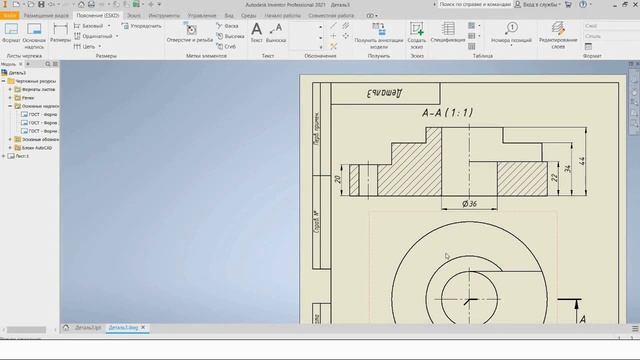Close the Деталь3.dwg document tab

tap(143, 327)
